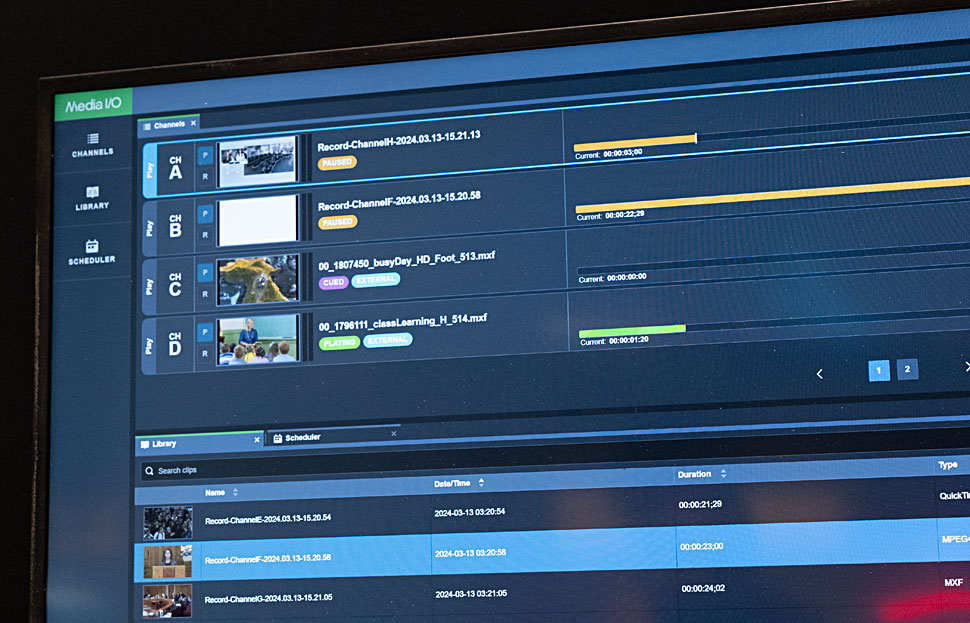Toggle R mode on channel A
This screenshot has width=970, height=623.
[x=205, y=177]
